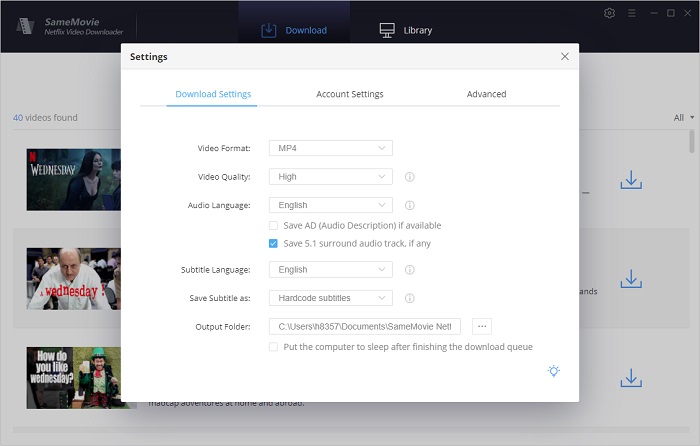This screenshot has height=446, width=700.
Task: Open the settings gear in title bar
Action: [610, 13]
